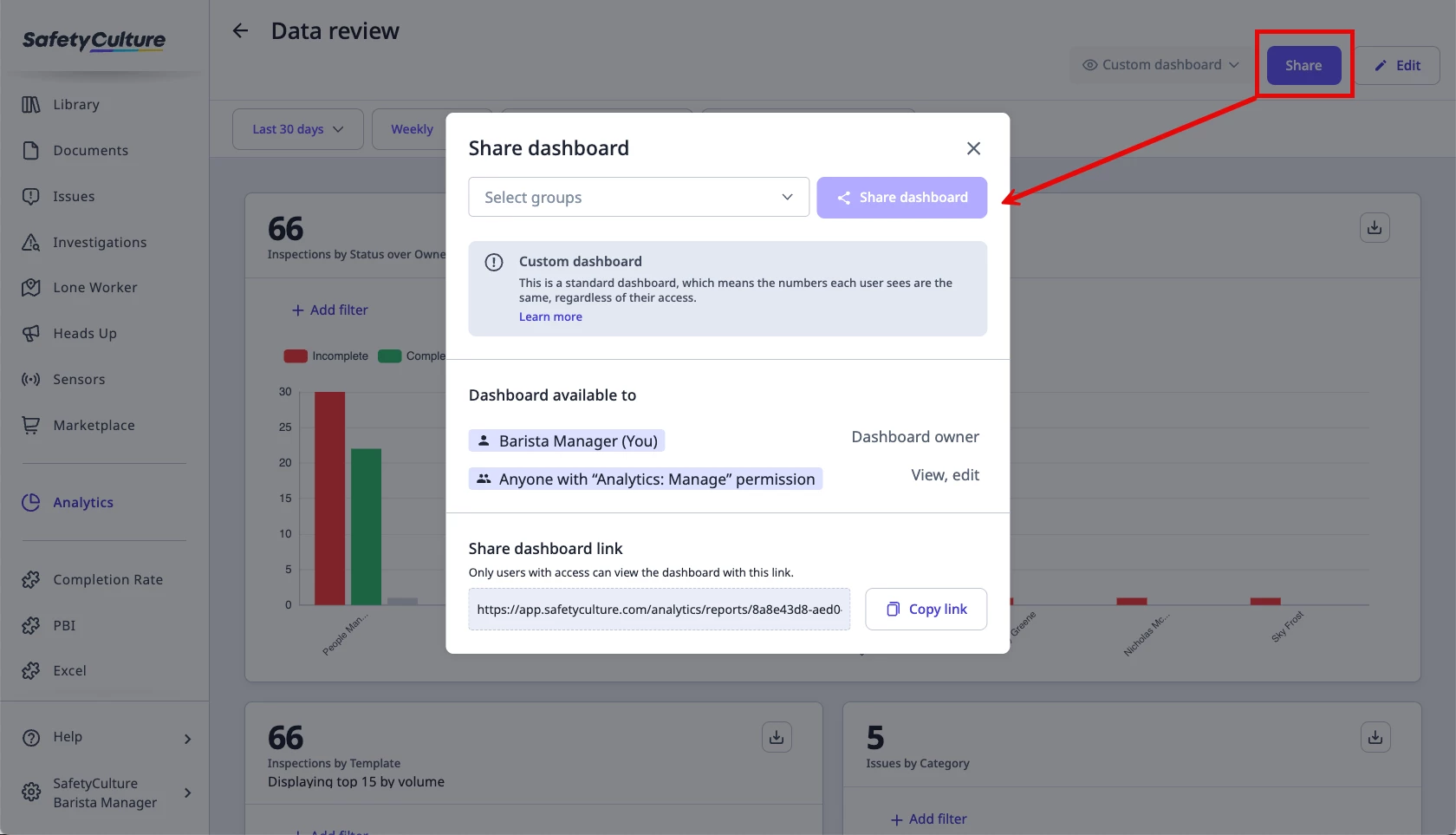
Task: Click the Edit button
Action: (1398, 65)
